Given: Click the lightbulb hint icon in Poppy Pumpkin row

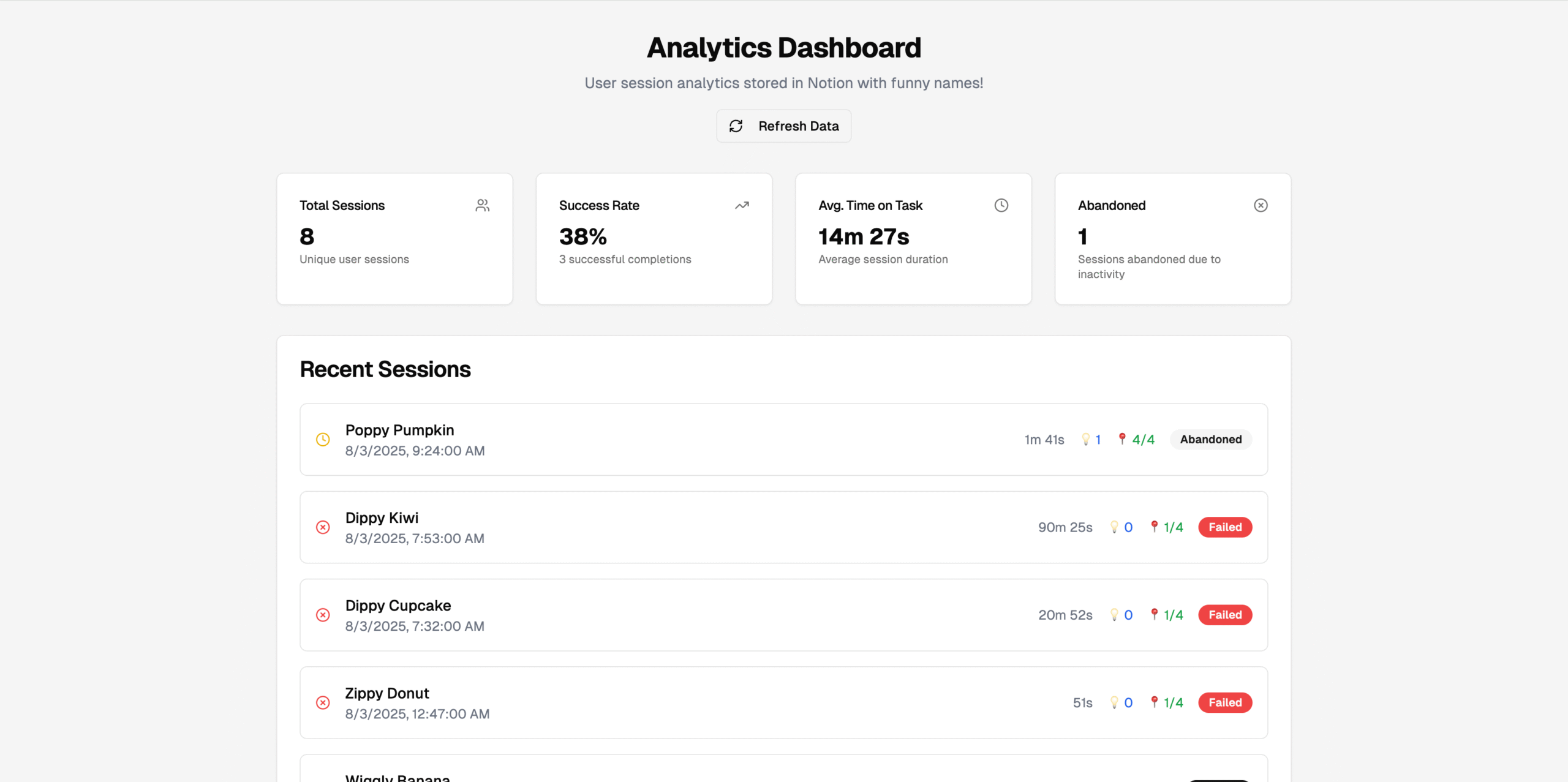Looking at the screenshot, I should pos(1085,439).
